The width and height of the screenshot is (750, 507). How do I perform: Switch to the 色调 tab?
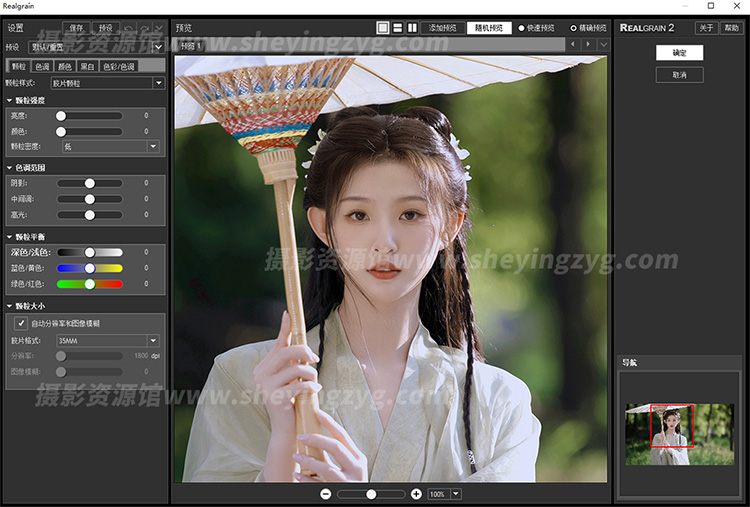[x=42, y=65]
